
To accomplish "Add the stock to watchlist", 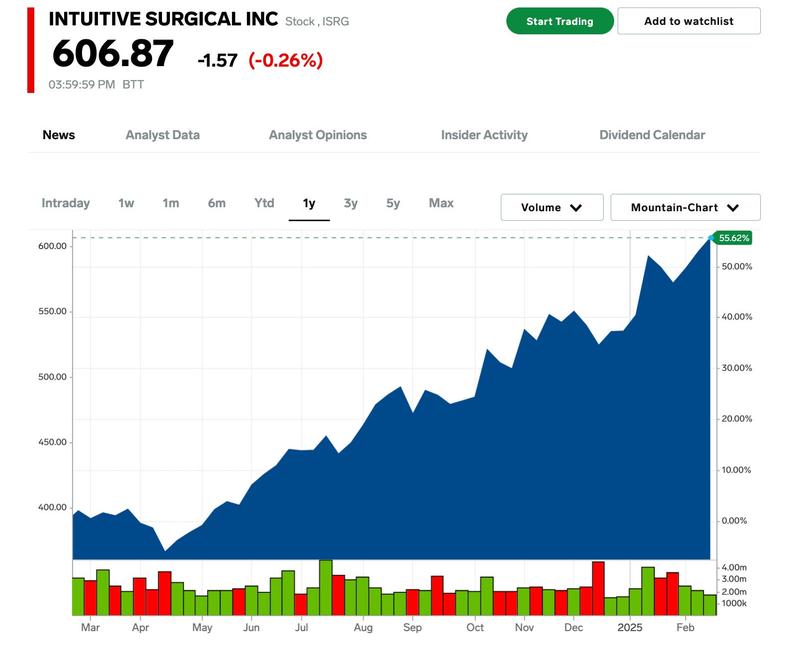I will point(688,21).
